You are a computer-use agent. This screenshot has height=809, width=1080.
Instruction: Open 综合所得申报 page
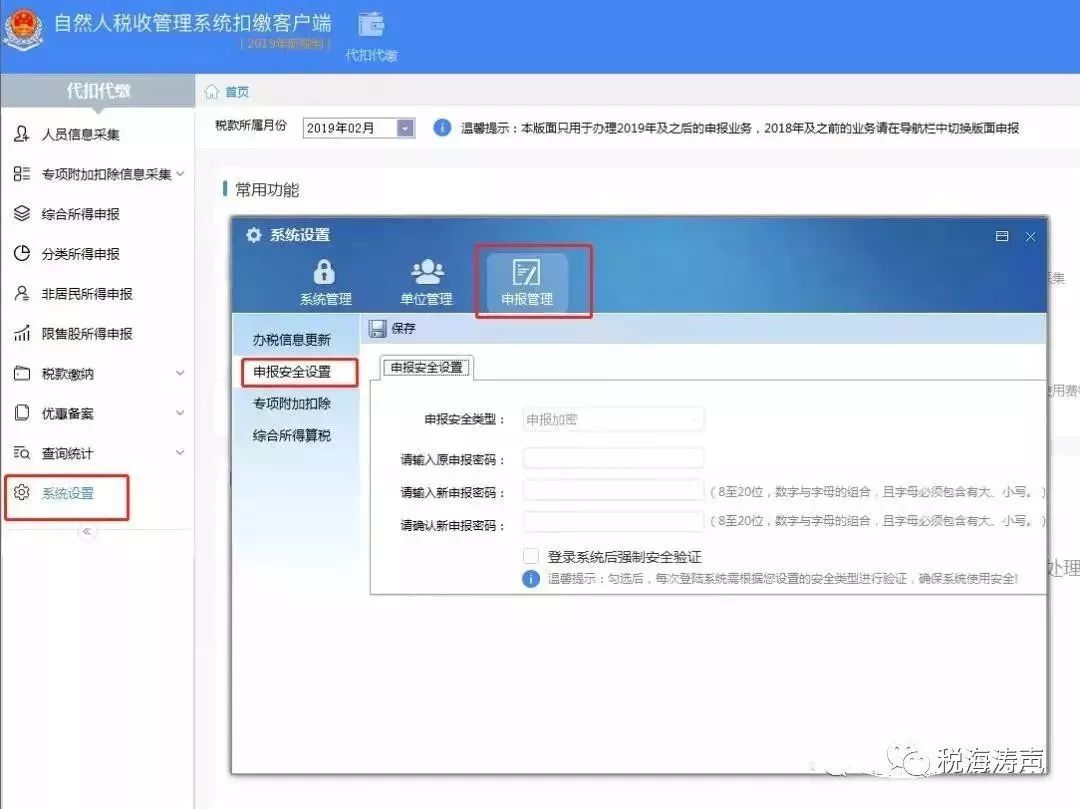81,214
